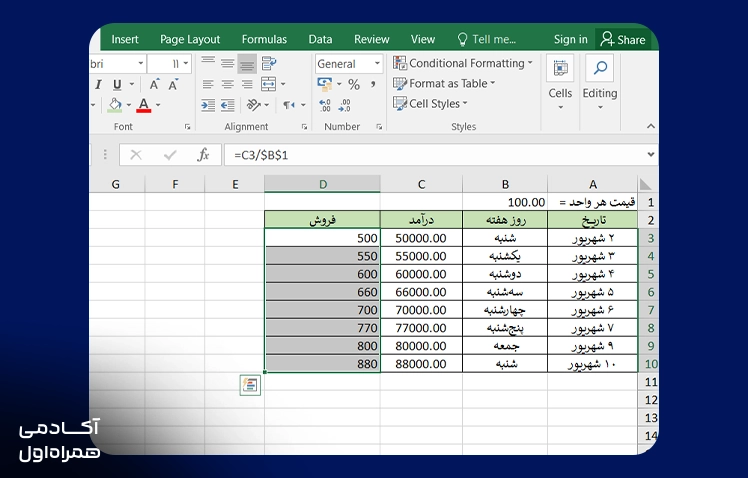Select cell with 77000.00

click(x=421, y=328)
